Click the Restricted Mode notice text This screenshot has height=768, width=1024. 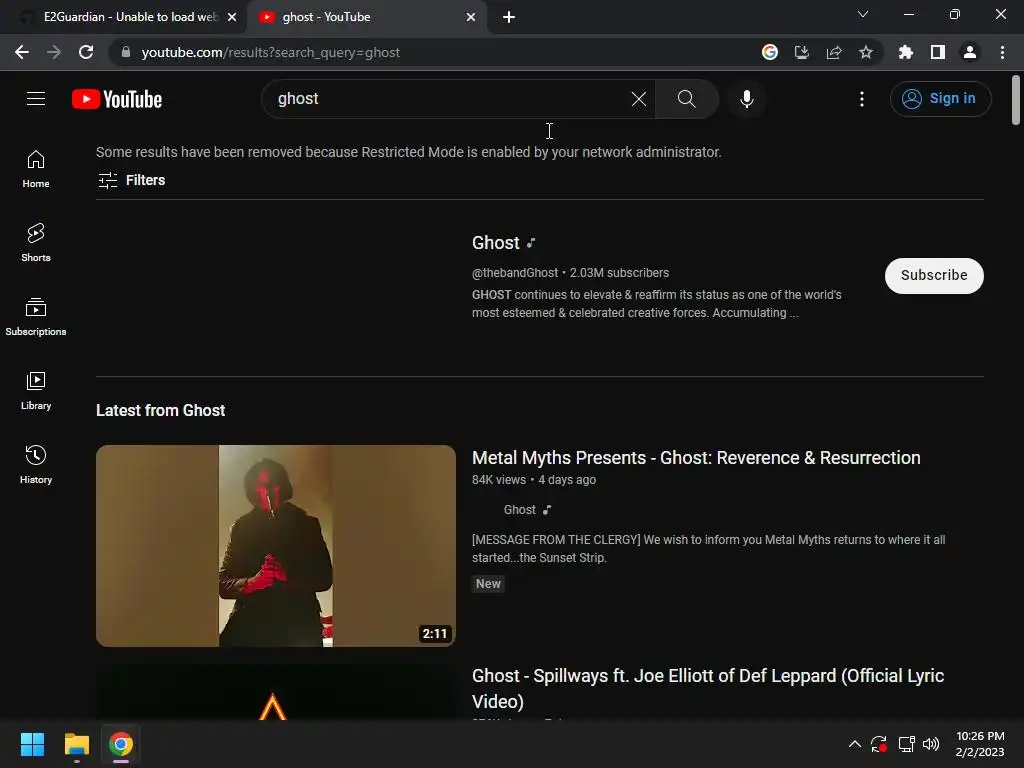409,152
